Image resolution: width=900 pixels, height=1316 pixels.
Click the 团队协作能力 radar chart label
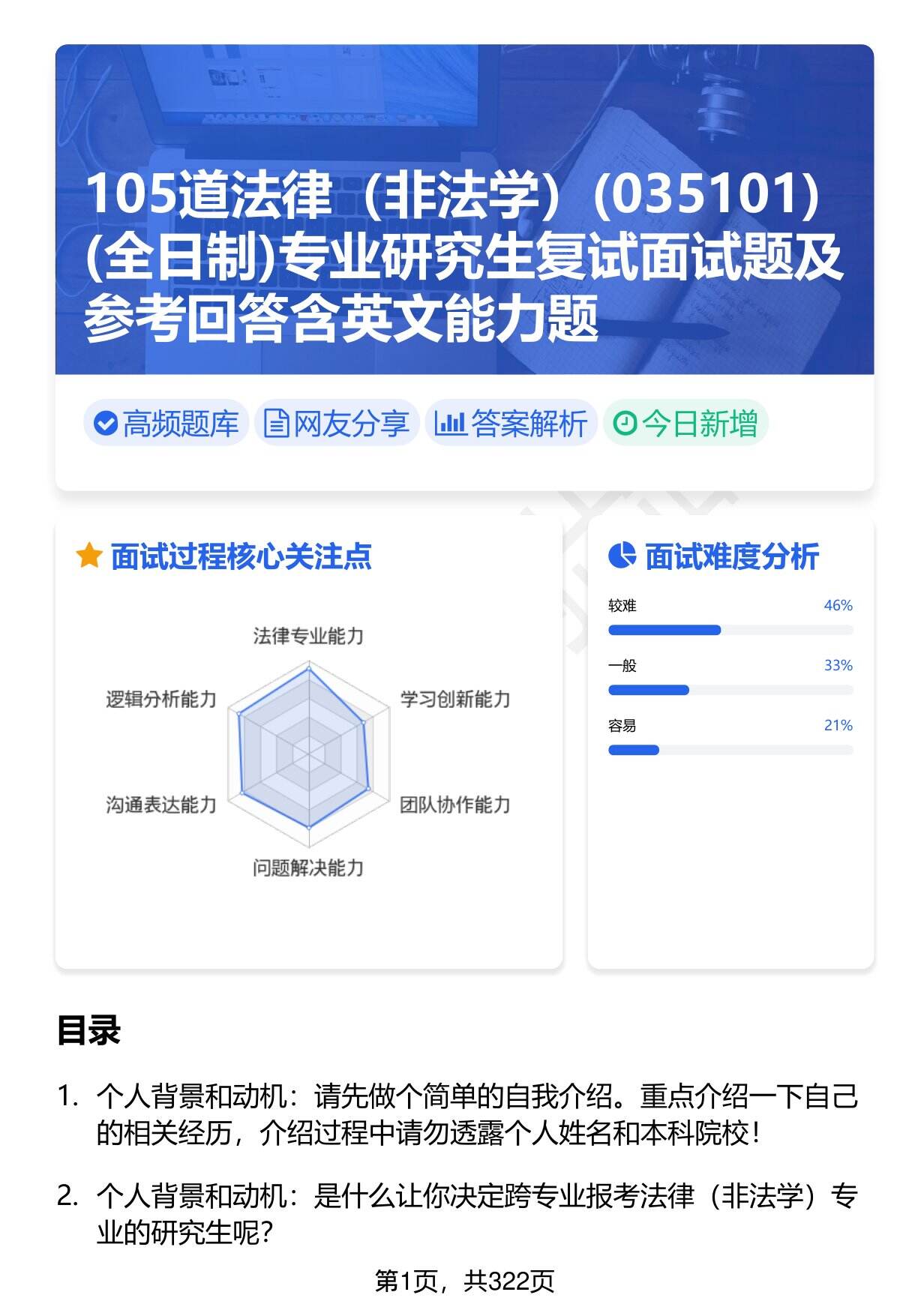coord(454,805)
